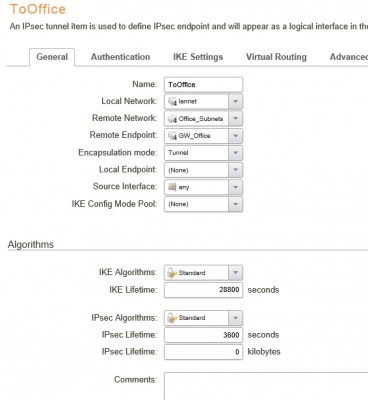
Task: Click the Source Interface any icon
Action: point(172,187)
